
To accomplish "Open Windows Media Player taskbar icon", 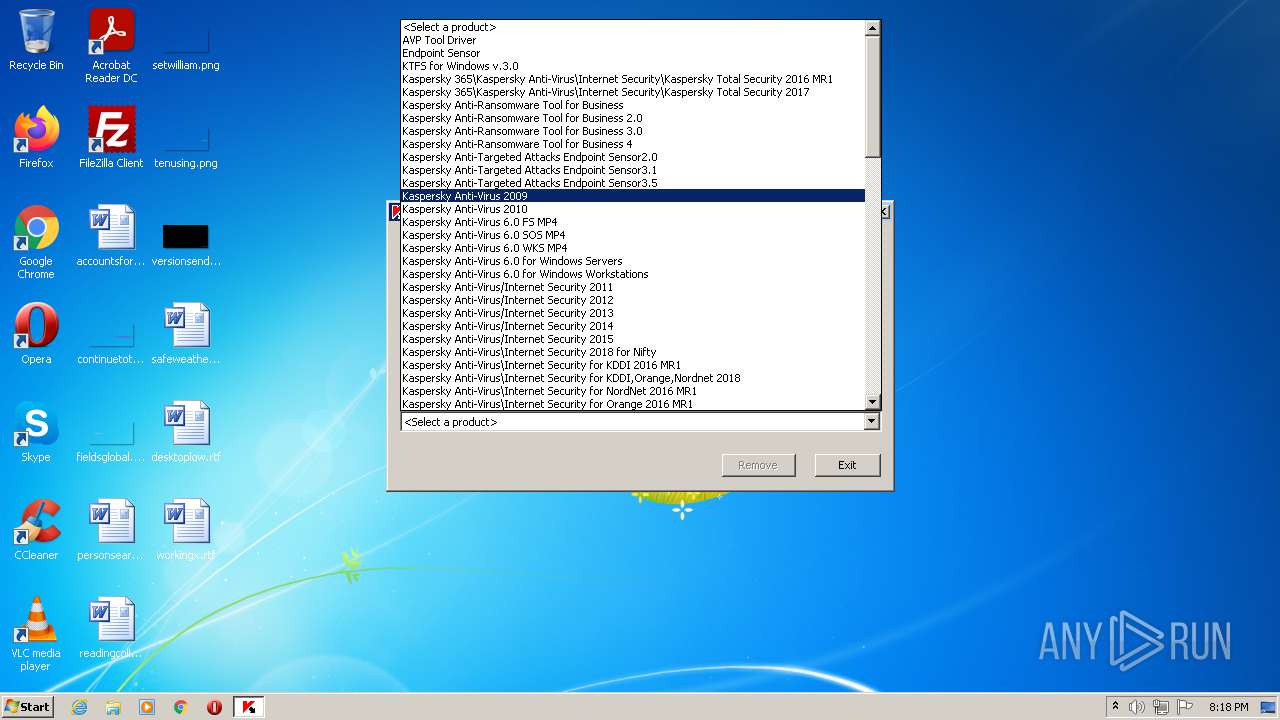I will (147, 707).
